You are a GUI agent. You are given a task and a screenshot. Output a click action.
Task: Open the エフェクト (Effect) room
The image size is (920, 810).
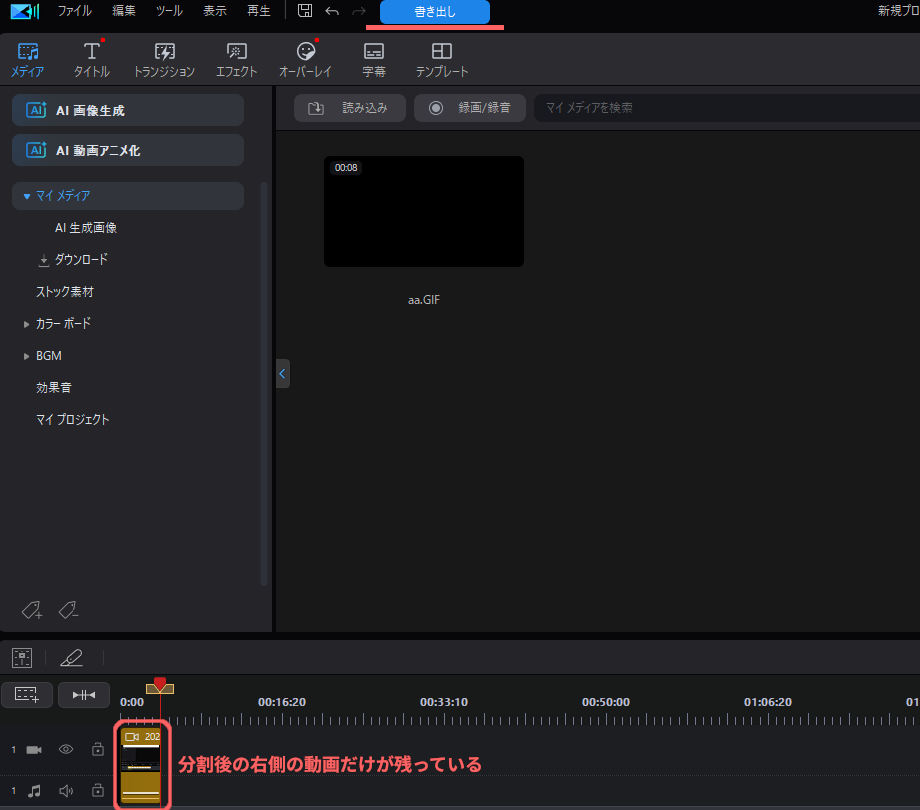point(237,60)
